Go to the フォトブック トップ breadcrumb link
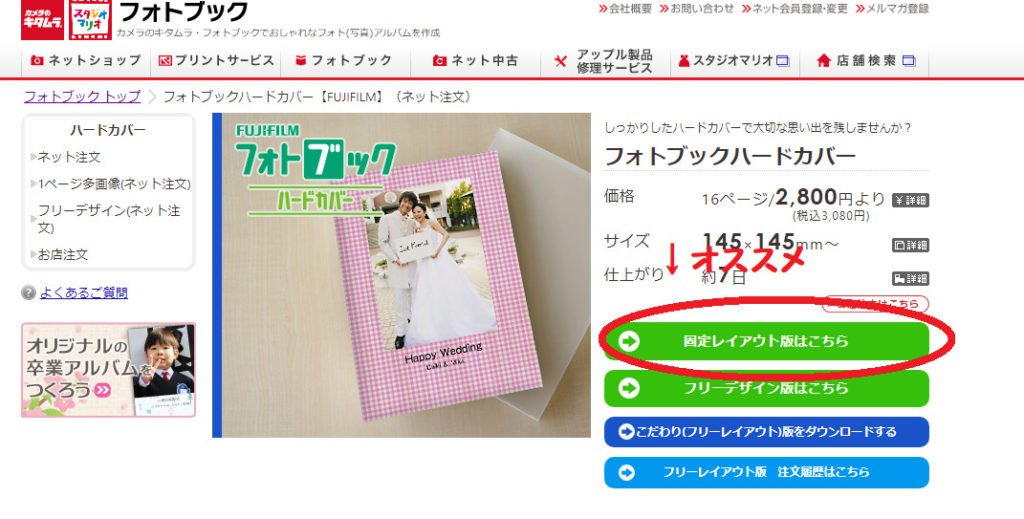 [x=82, y=97]
